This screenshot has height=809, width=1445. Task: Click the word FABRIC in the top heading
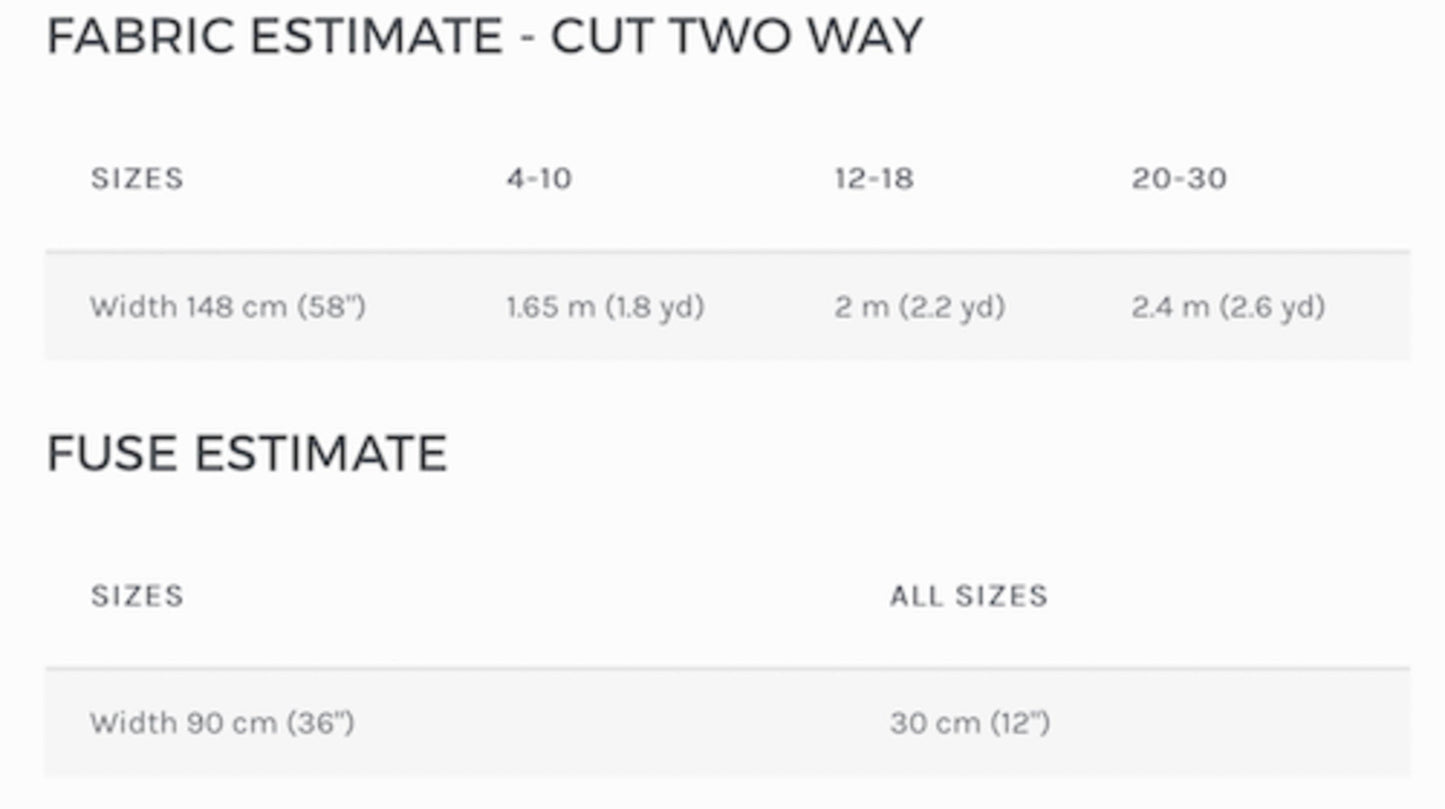click(138, 37)
